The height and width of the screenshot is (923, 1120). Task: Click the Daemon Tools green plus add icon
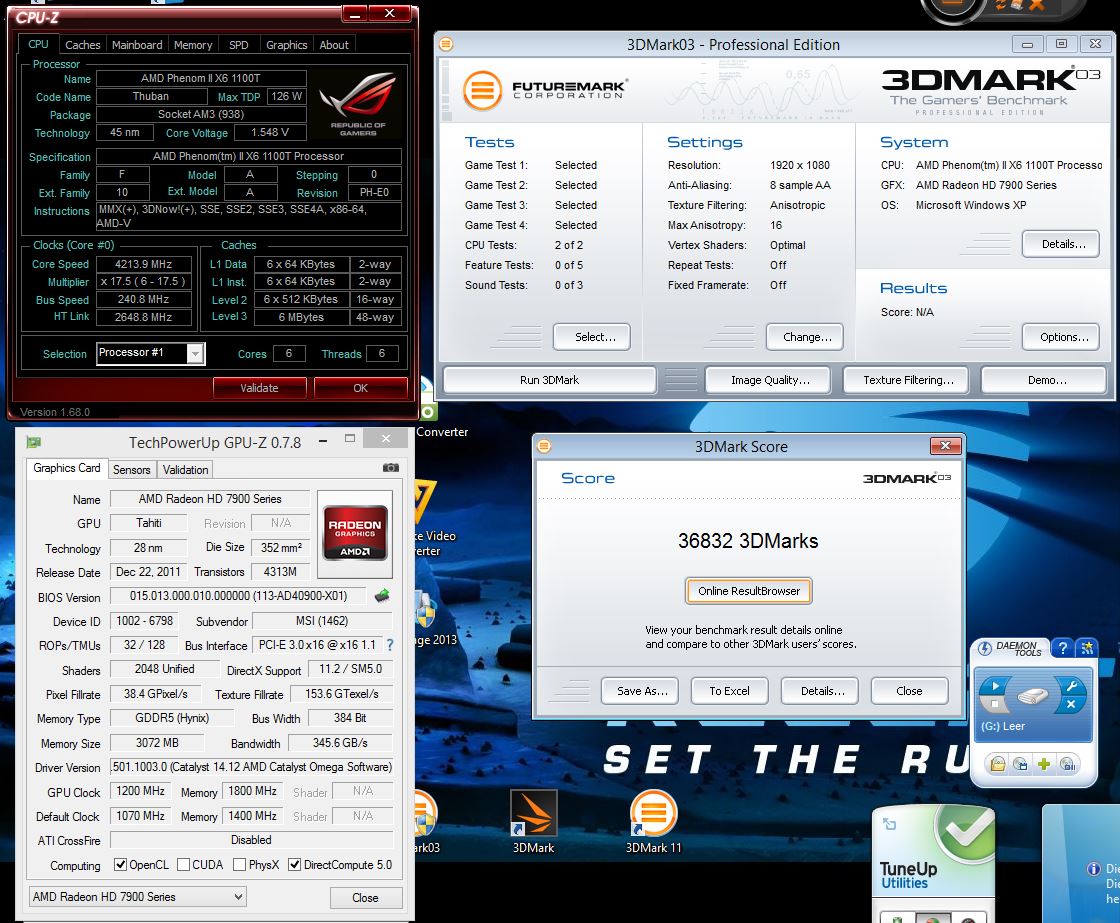coord(1044,764)
